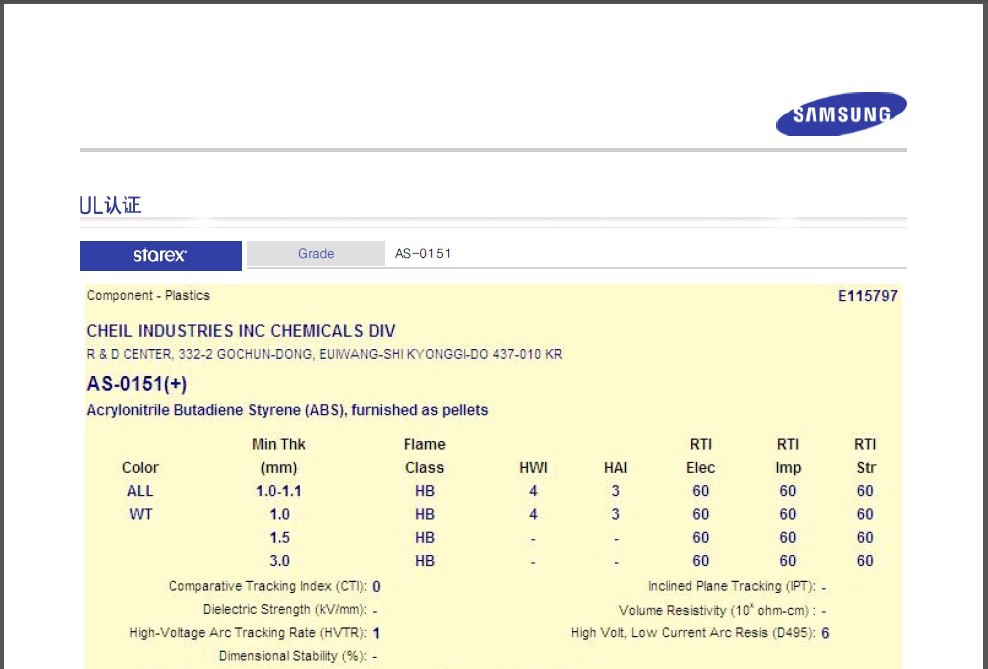This screenshot has width=988, height=669.
Task: Click the HWI column header
Action: (x=533, y=468)
